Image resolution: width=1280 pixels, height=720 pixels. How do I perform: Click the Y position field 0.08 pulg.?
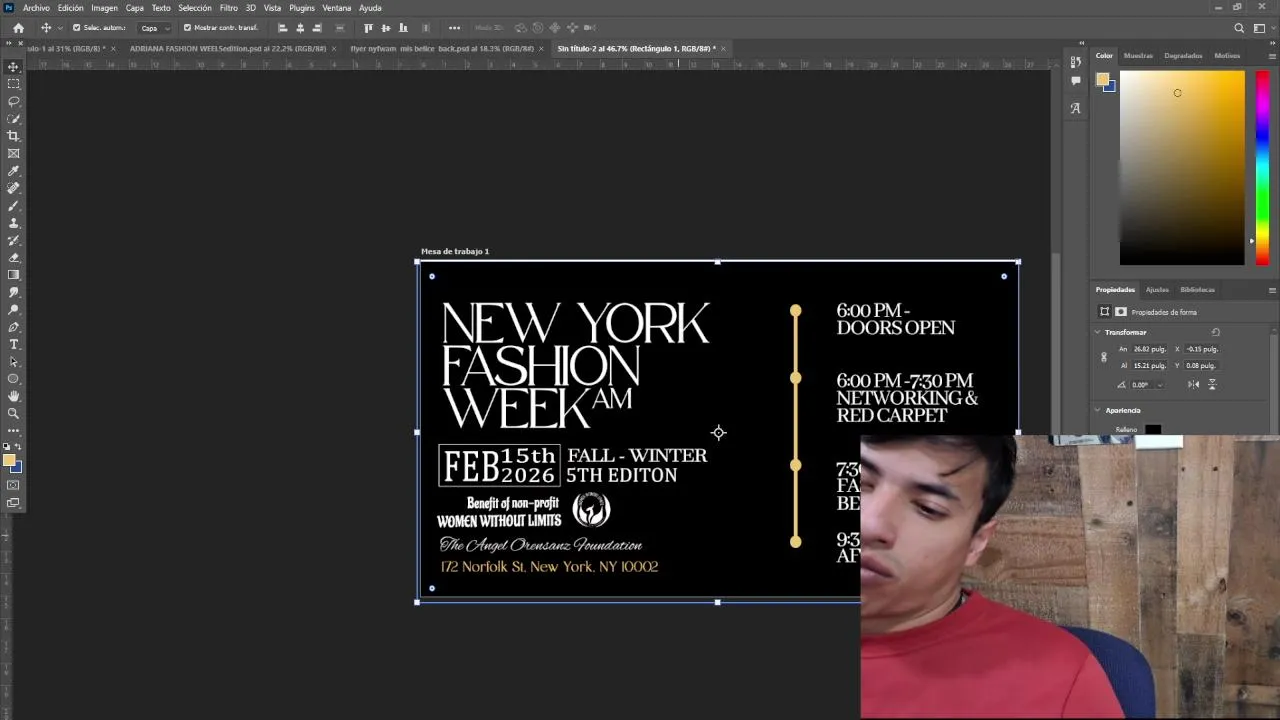point(1201,366)
